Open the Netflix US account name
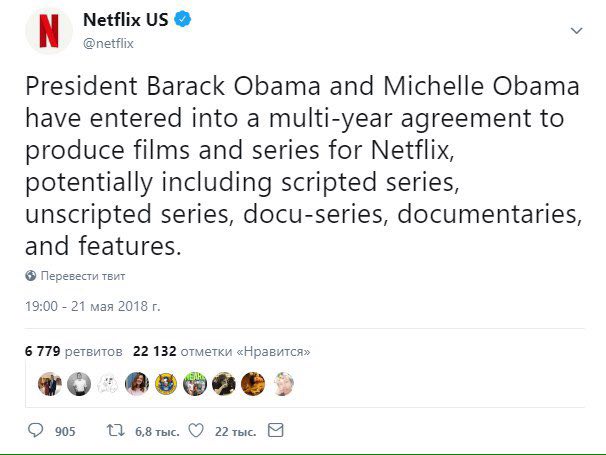Viewport: 606px width, 455px height. [x=126, y=20]
